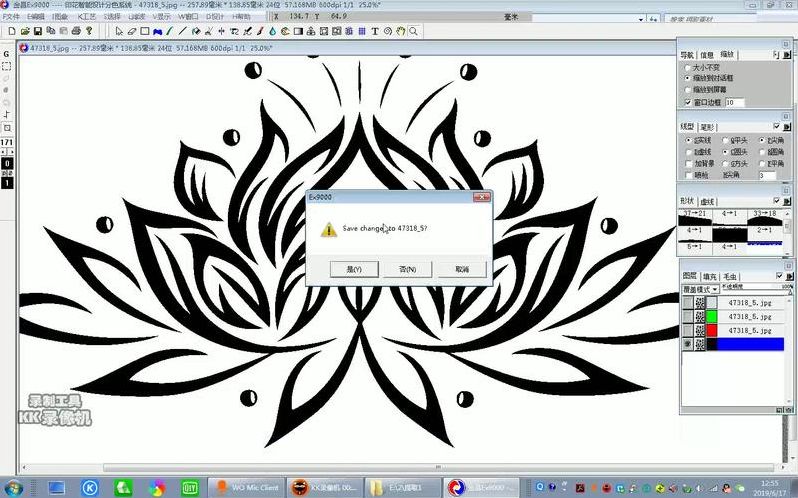Select the Hand pan tool
Screen dimensions: 798x498
tap(400, 31)
